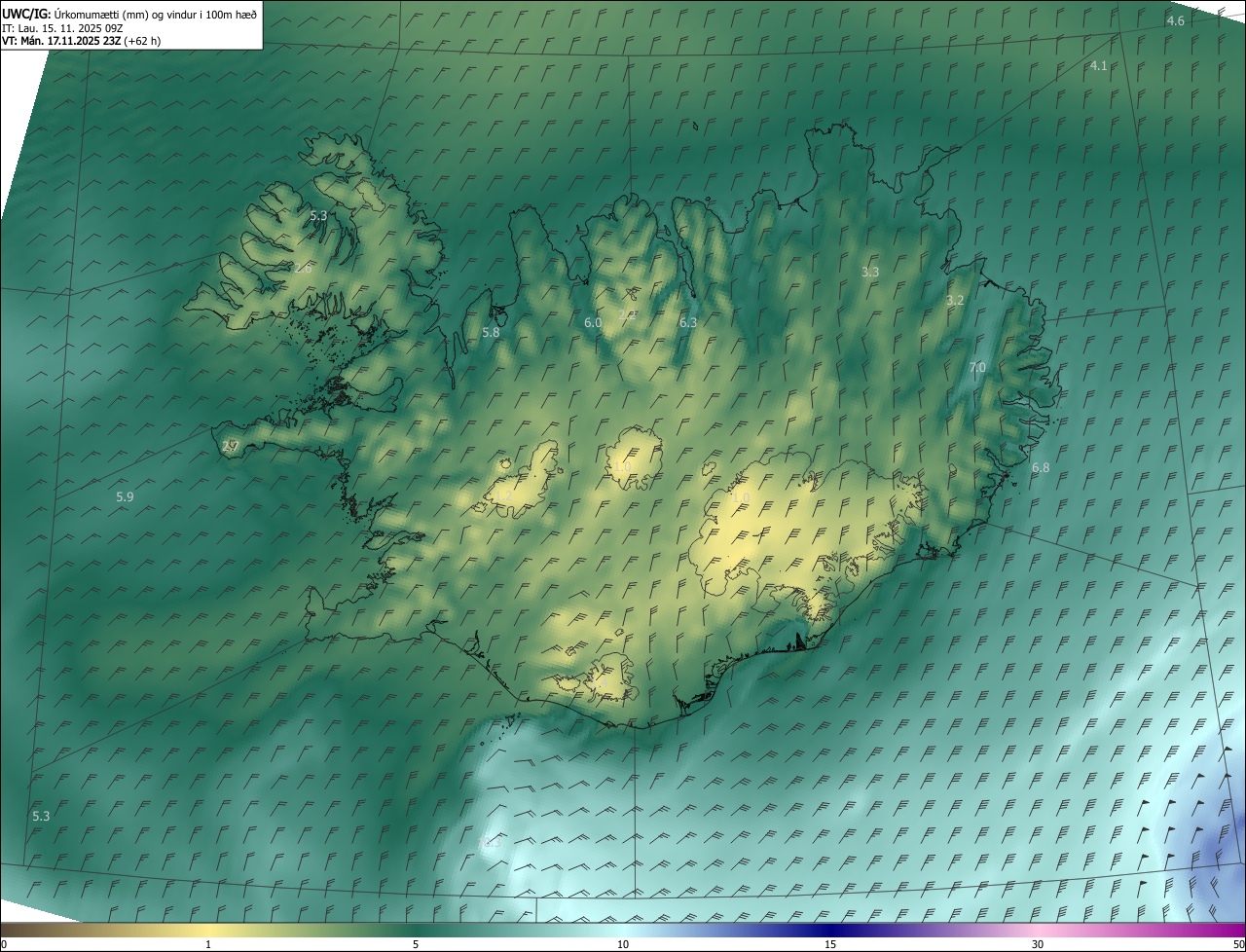Click the 4.1 value on the map
Screen dimensions: 1246x952
click(x=1098, y=65)
